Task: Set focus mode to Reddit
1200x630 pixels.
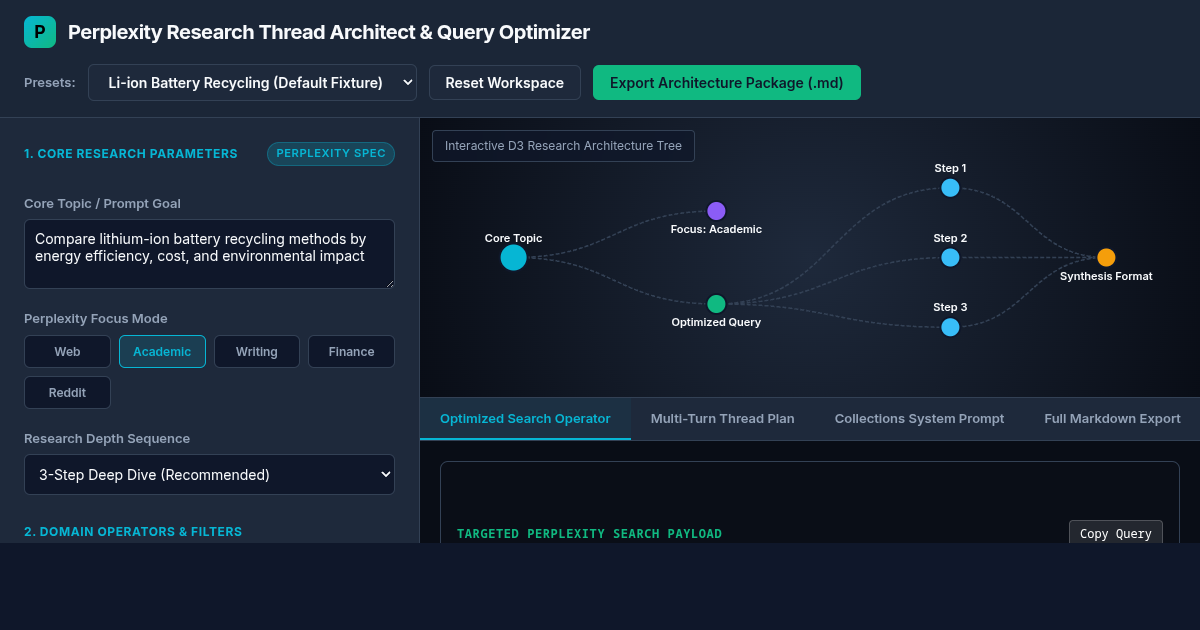Action: coord(67,393)
